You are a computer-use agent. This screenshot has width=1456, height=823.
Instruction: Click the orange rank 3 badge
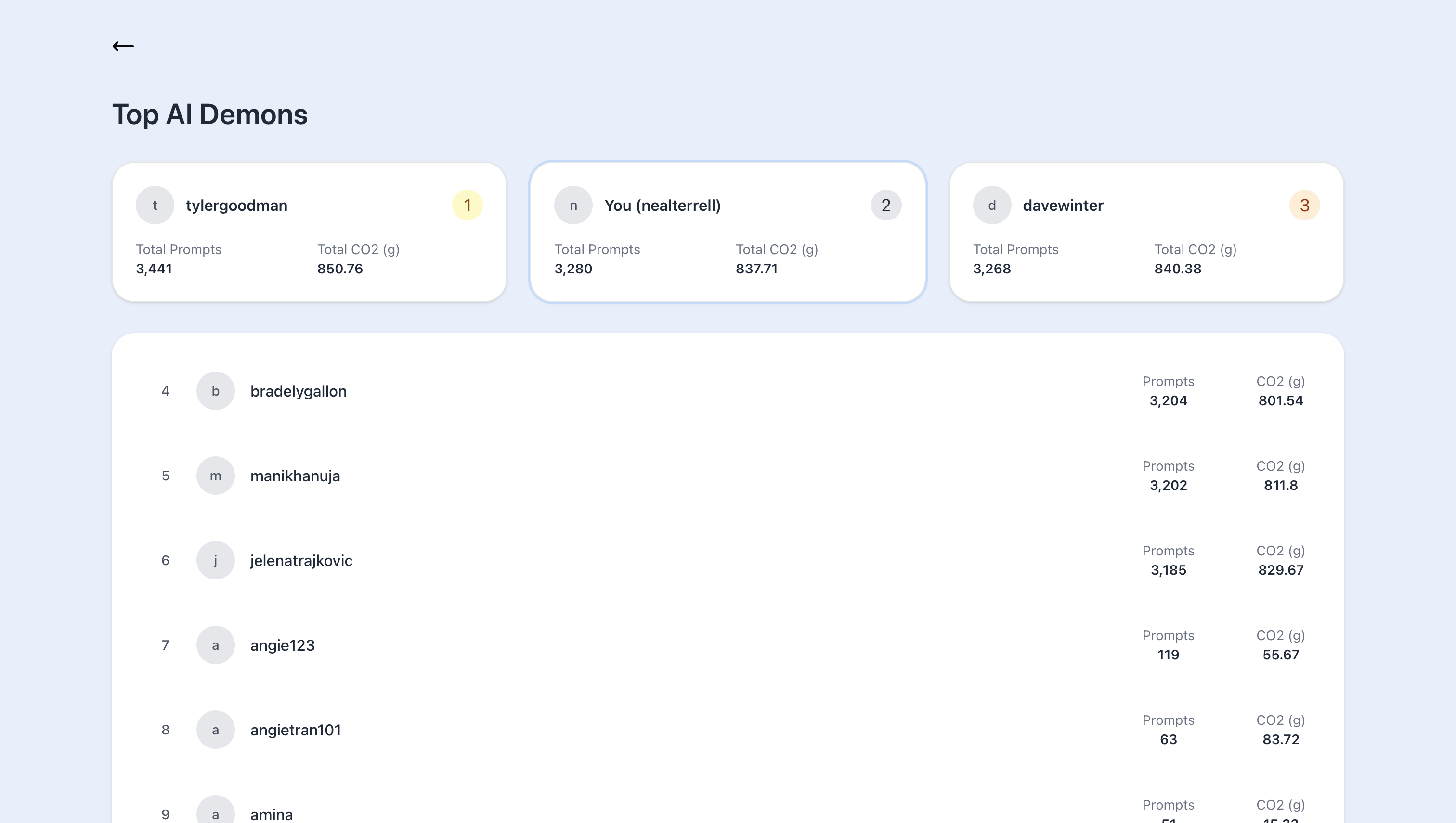(1304, 205)
